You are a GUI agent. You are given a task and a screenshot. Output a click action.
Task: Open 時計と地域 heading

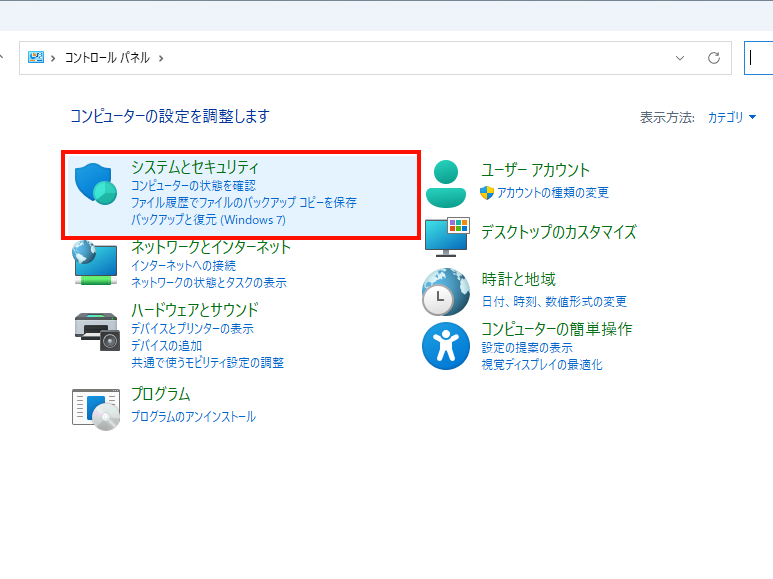[519, 279]
